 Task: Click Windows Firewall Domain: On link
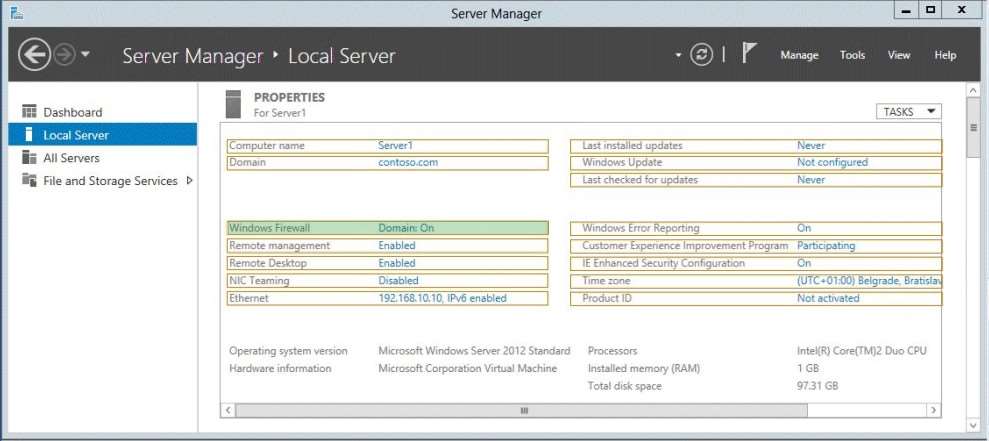pyautogui.click(x=406, y=228)
